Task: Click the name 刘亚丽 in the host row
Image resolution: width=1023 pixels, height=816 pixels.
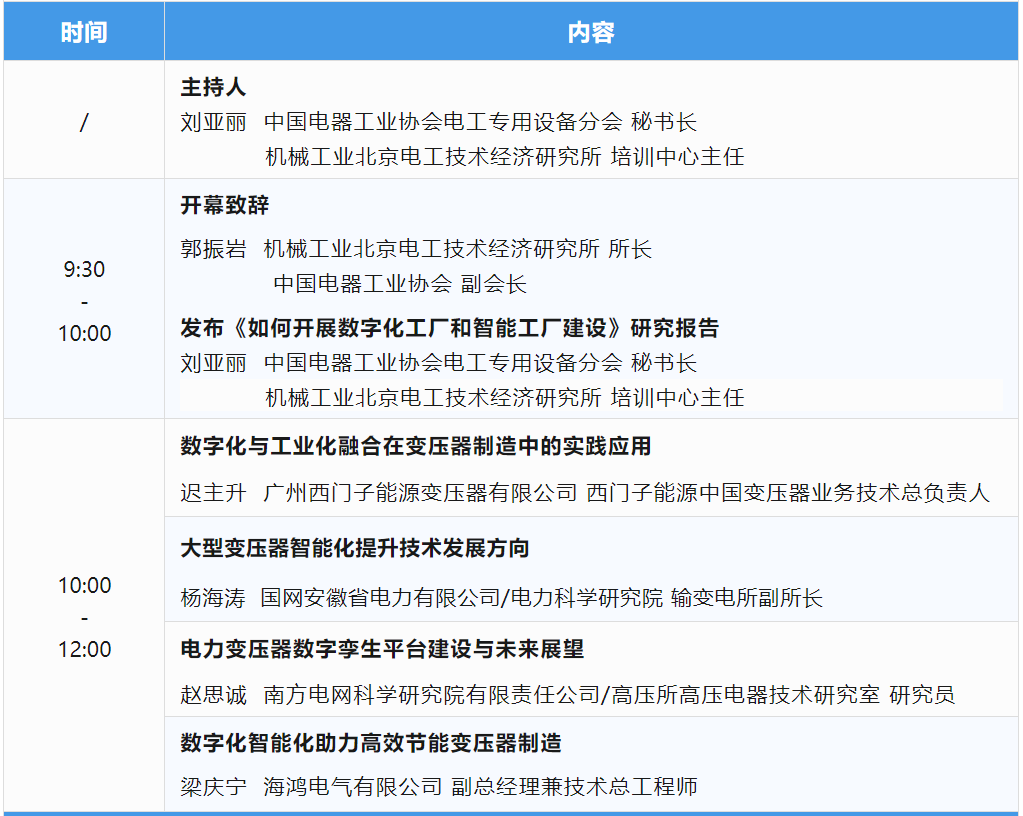Action: (210, 121)
